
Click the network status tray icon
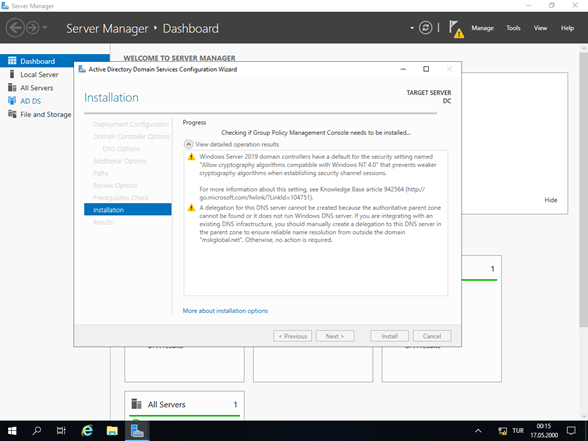[x=502, y=431]
